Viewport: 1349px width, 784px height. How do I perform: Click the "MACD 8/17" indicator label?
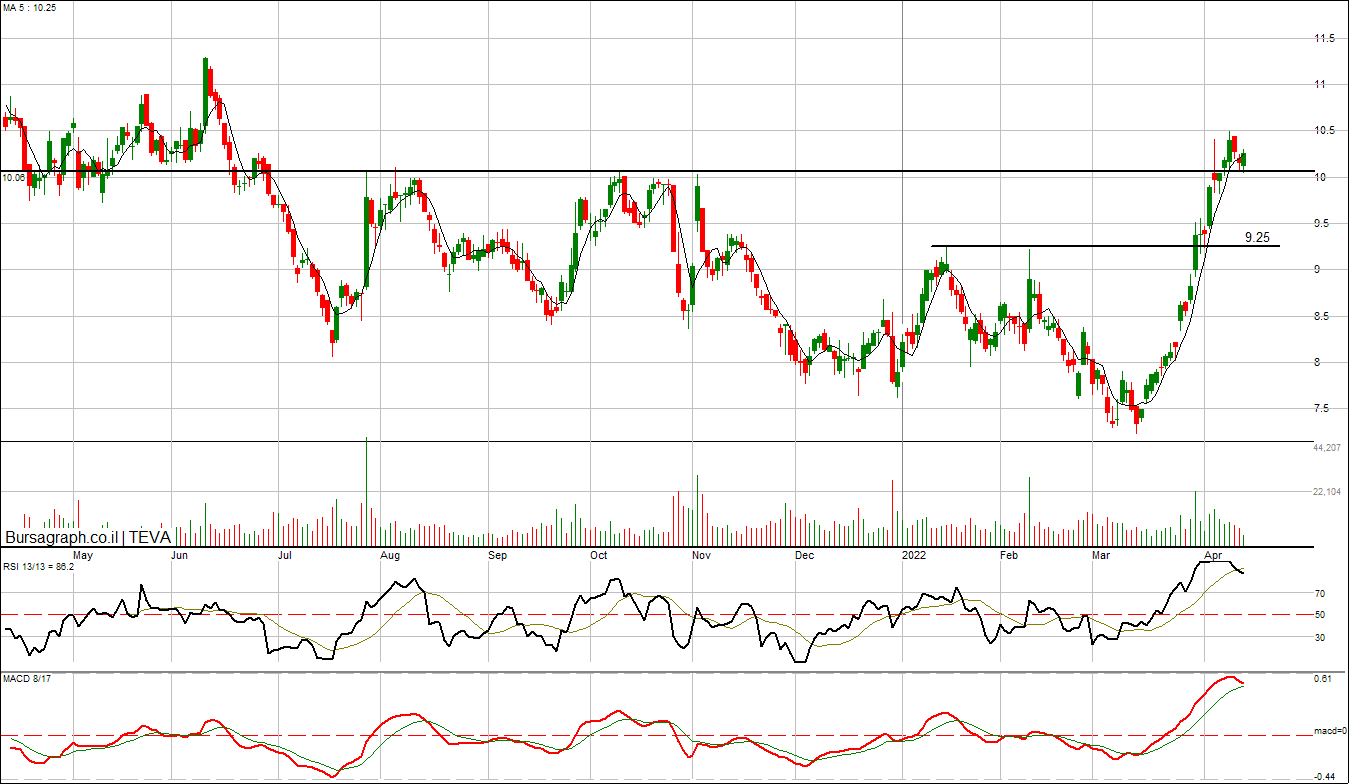click(x=25, y=681)
